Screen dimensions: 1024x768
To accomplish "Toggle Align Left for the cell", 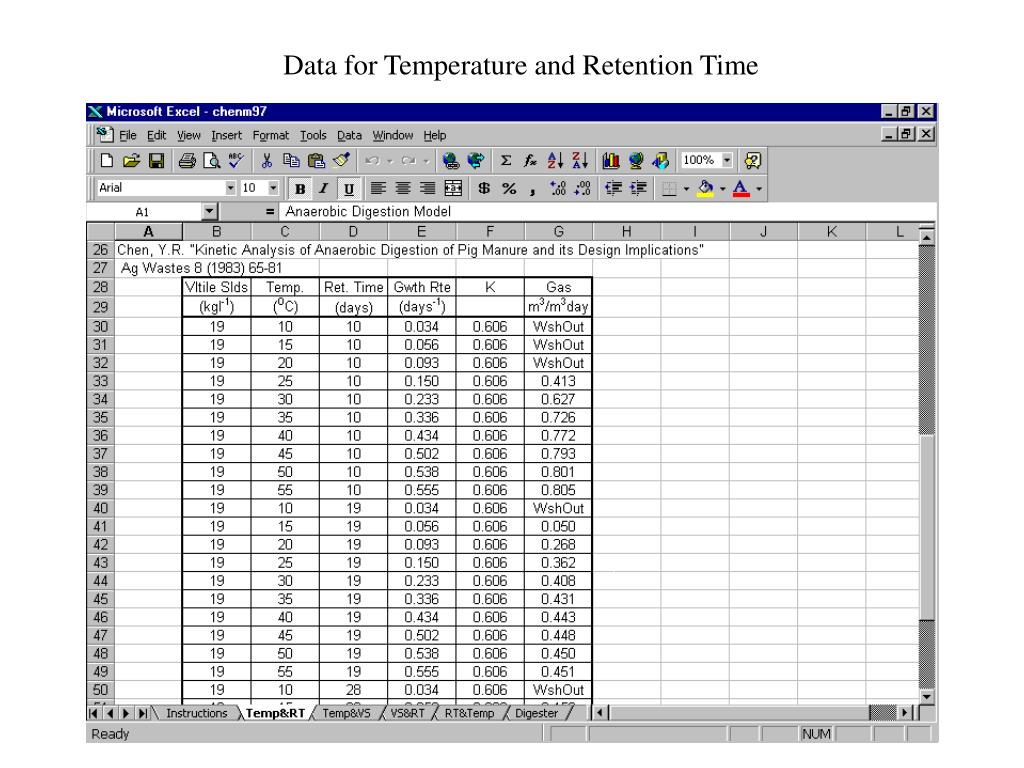I will [378, 189].
